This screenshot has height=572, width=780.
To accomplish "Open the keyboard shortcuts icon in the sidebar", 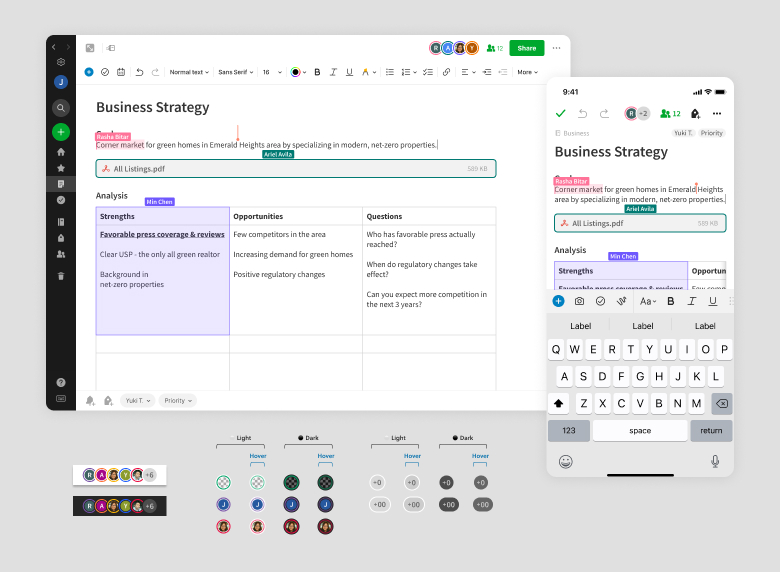I will (61, 398).
